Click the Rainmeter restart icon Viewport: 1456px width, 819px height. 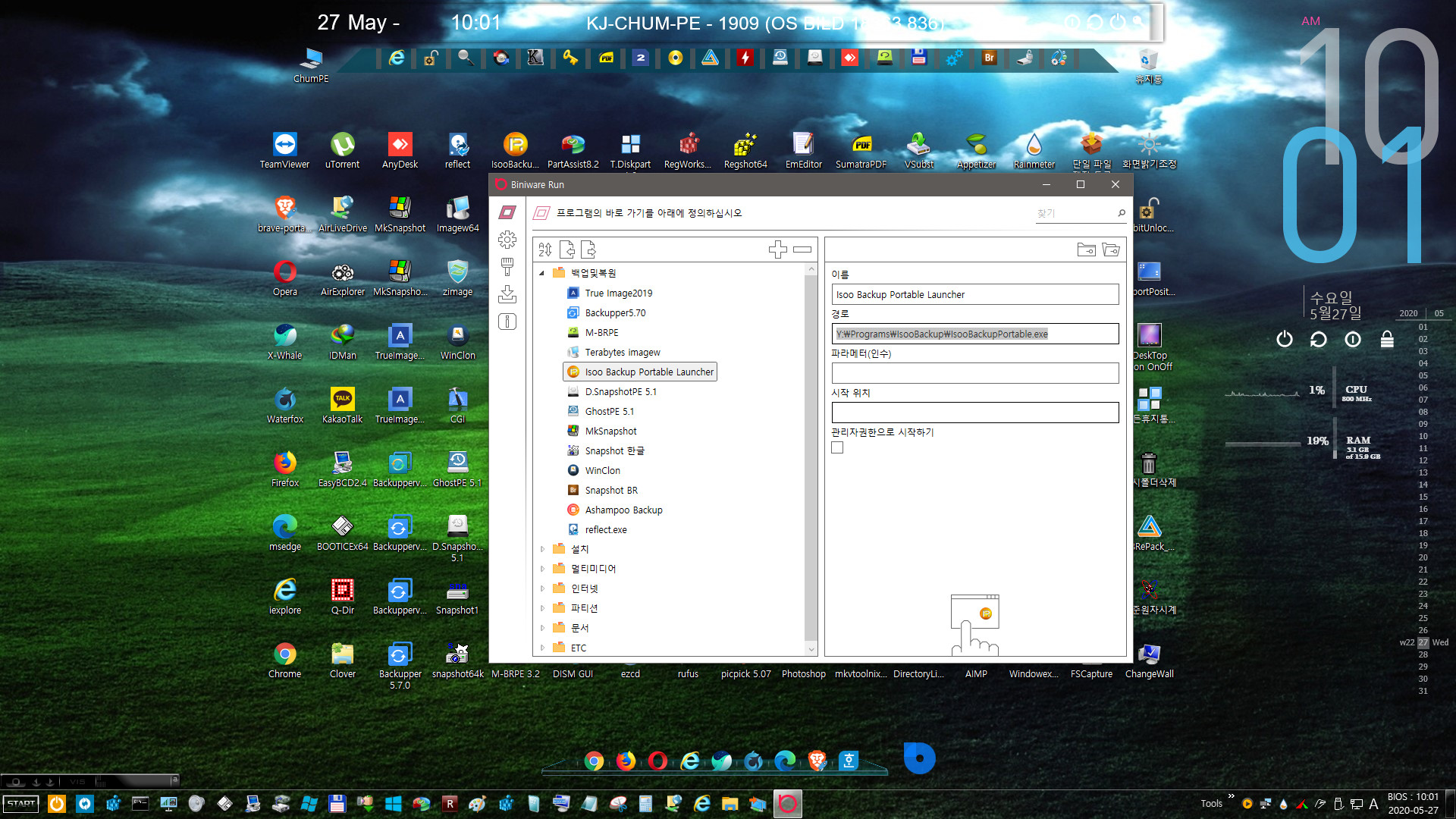point(1319,339)
